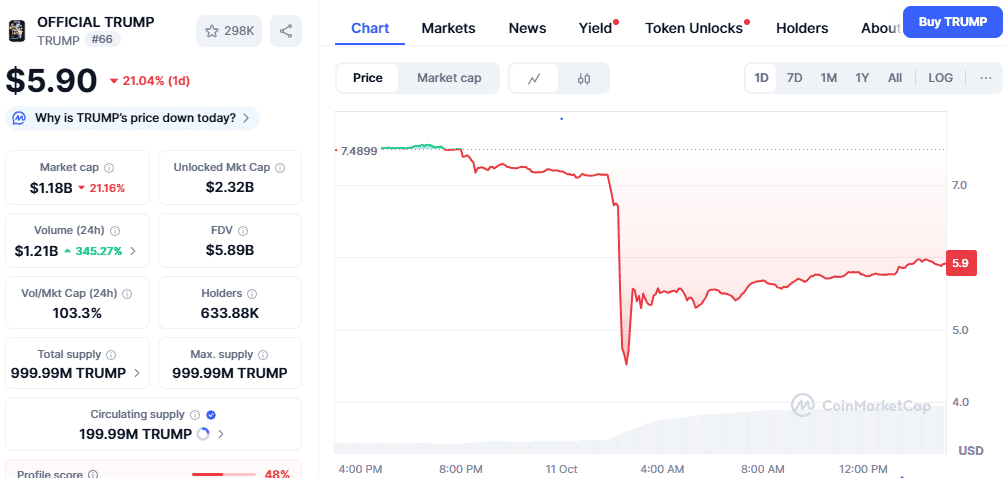
Task: Click the Buy TRUMP button
Action: tap(952, 21)
